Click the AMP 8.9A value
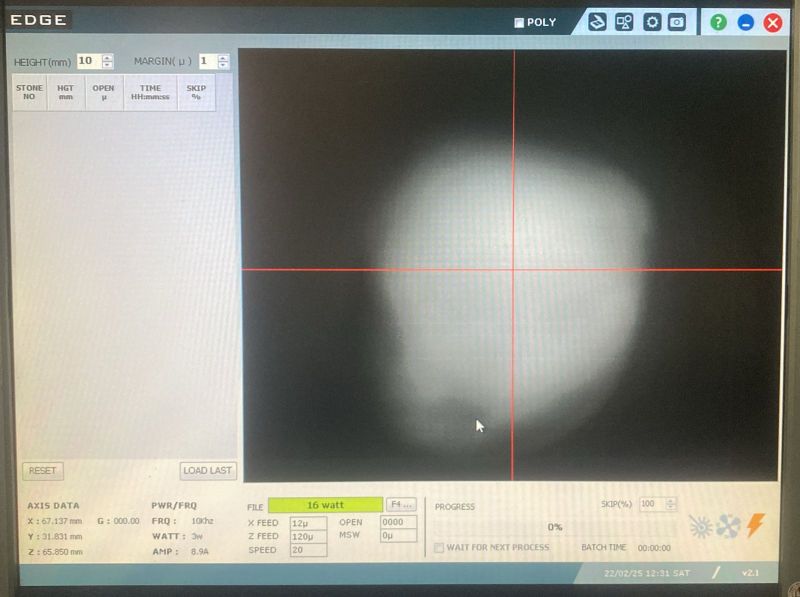The image size is (800, 597). [x=199, y=552]
